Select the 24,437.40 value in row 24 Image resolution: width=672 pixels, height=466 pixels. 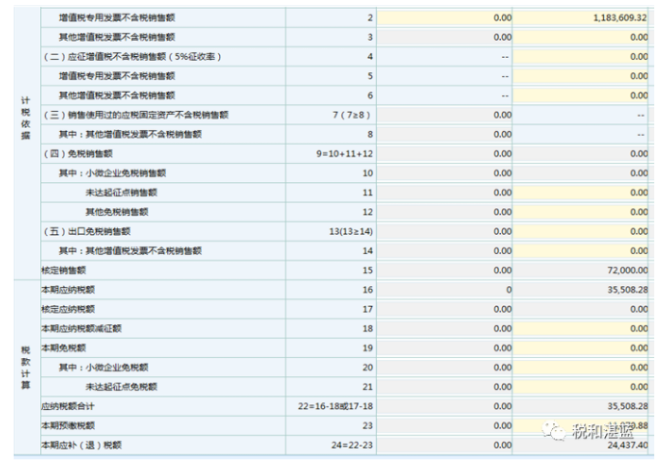pos(628,445)
